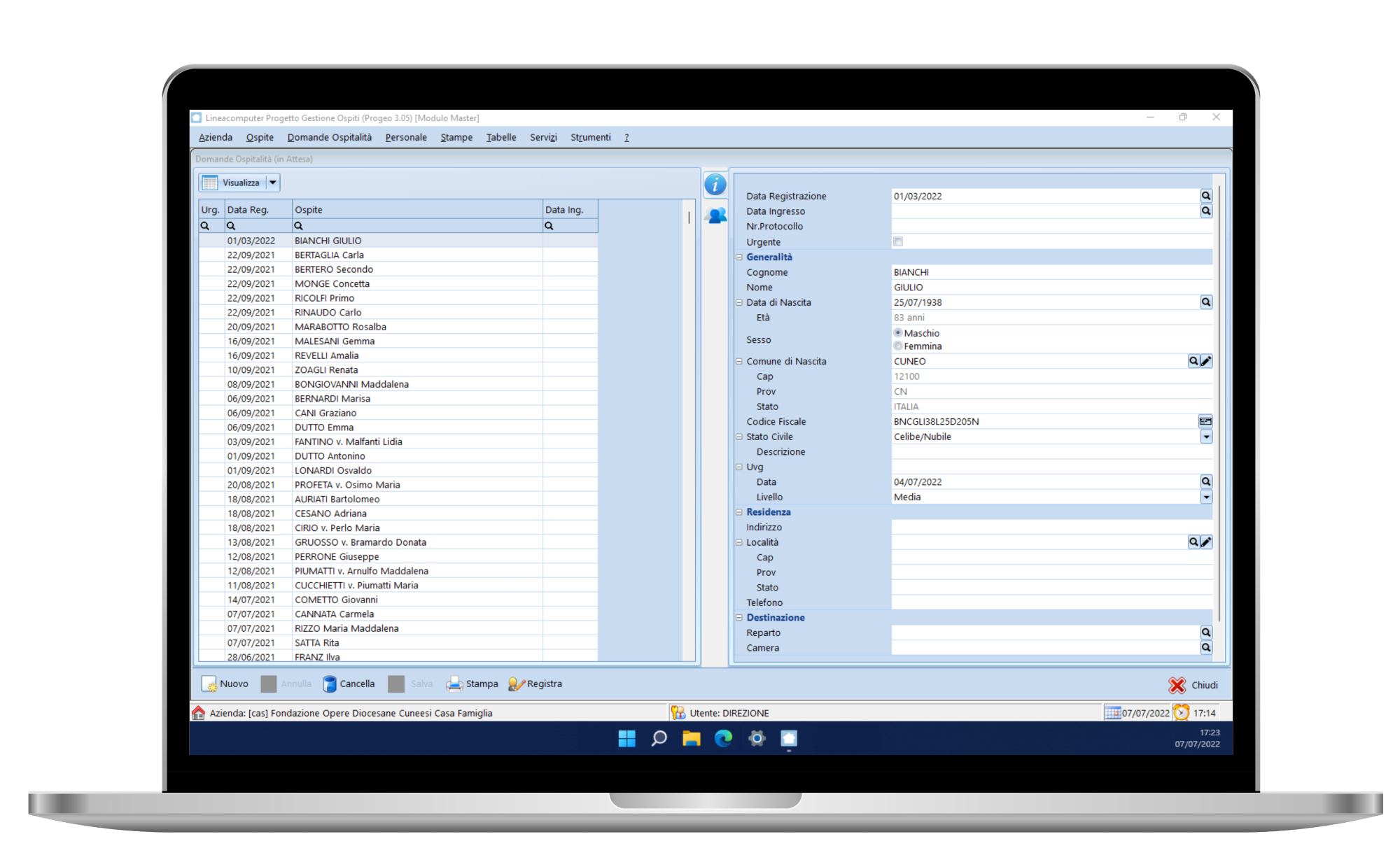This screenshot has height=862, width=1400.
Task: Open Uvg Livello dropdown
Action: coord(1206,497)
